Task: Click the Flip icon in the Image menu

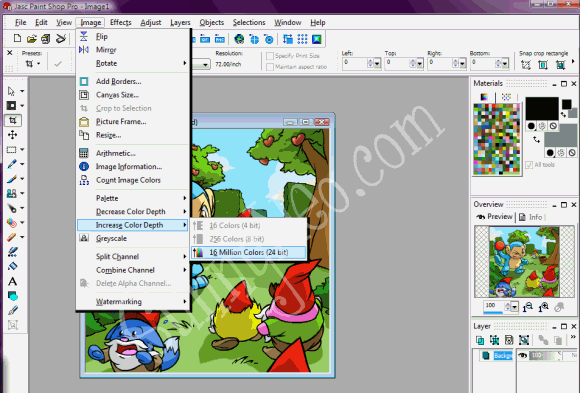Action: click(84, 36)
